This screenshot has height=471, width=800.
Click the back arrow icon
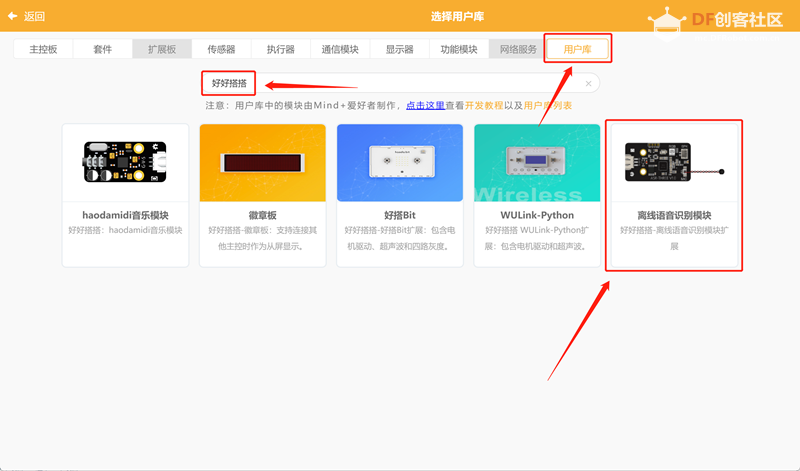13,16
